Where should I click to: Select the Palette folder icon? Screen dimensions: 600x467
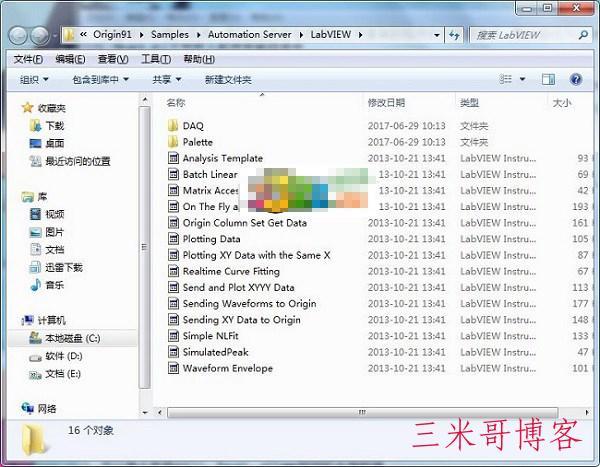tap(173, 142)
